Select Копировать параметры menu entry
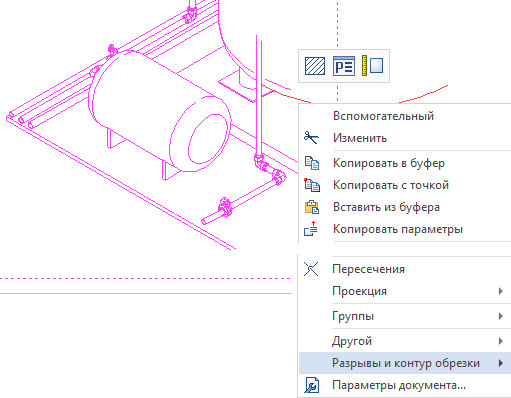 405,229
